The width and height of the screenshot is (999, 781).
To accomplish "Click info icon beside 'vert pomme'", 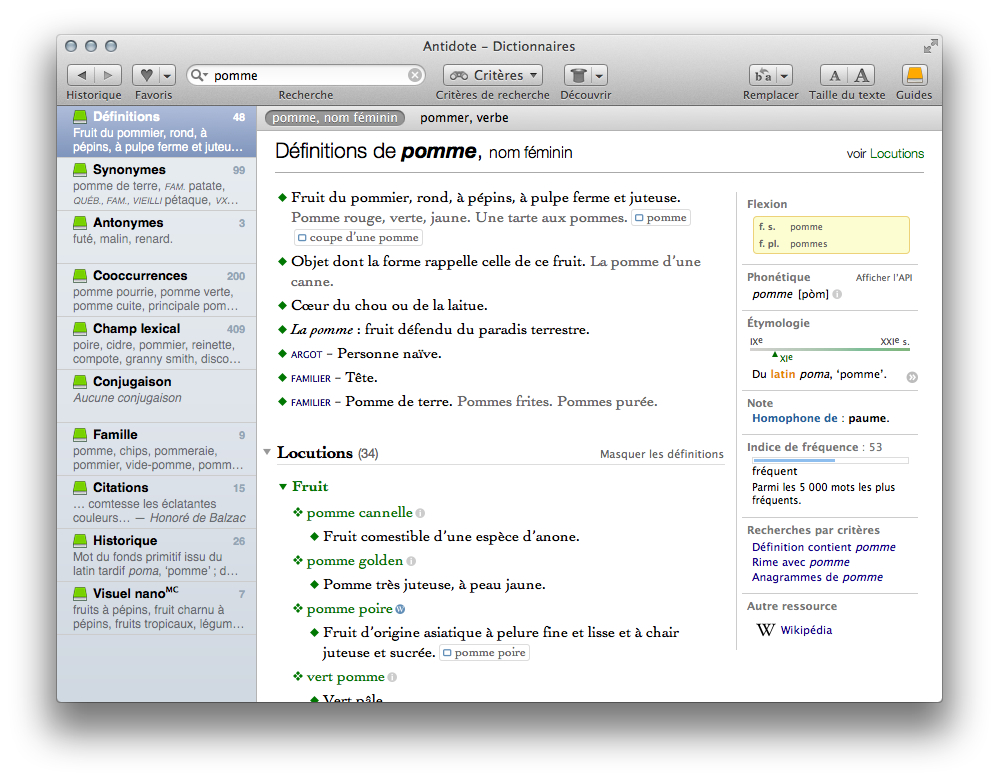I will click(392, 678).
